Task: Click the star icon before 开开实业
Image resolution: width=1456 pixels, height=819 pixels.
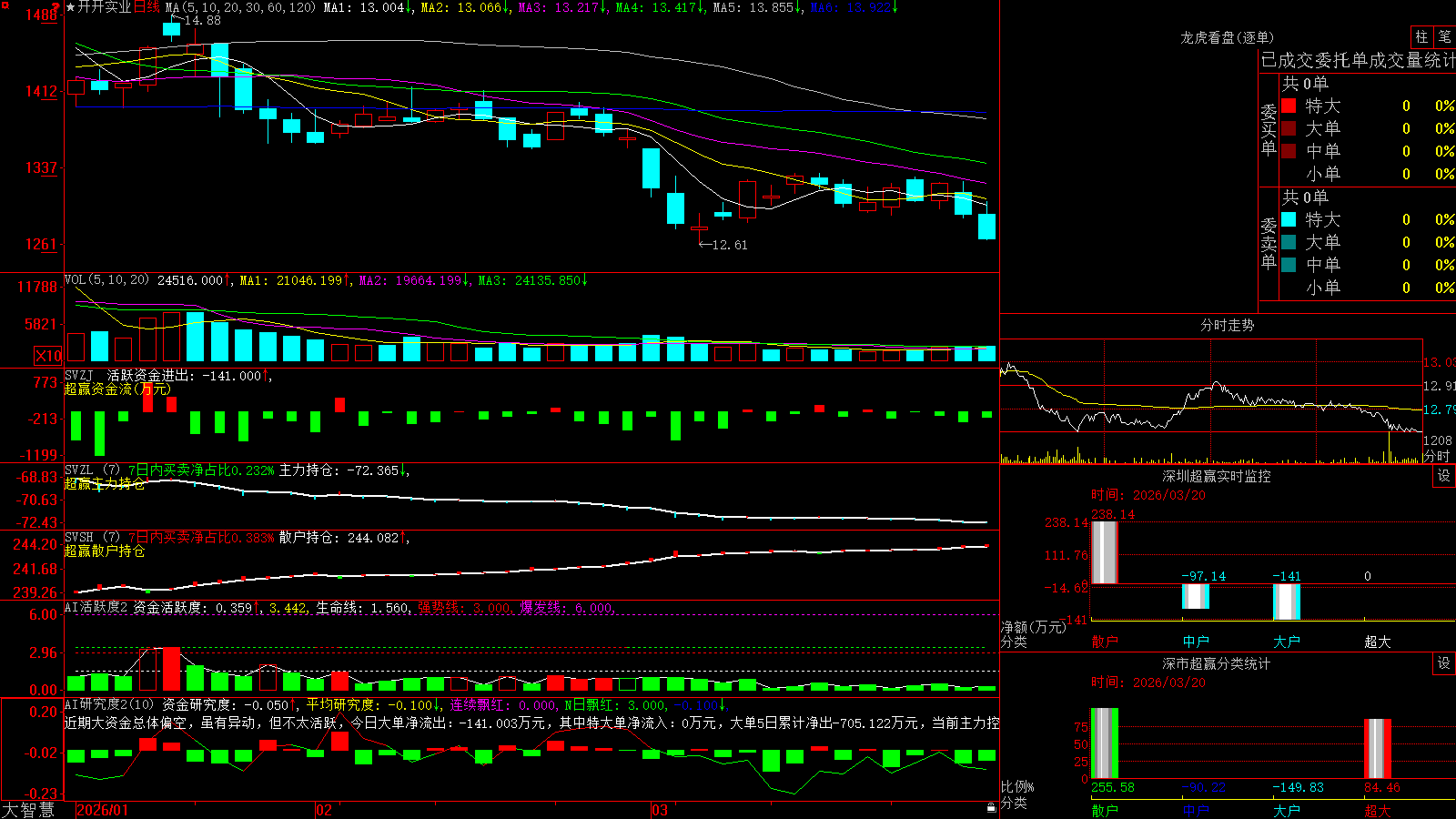Action: [x=70, y=7]
